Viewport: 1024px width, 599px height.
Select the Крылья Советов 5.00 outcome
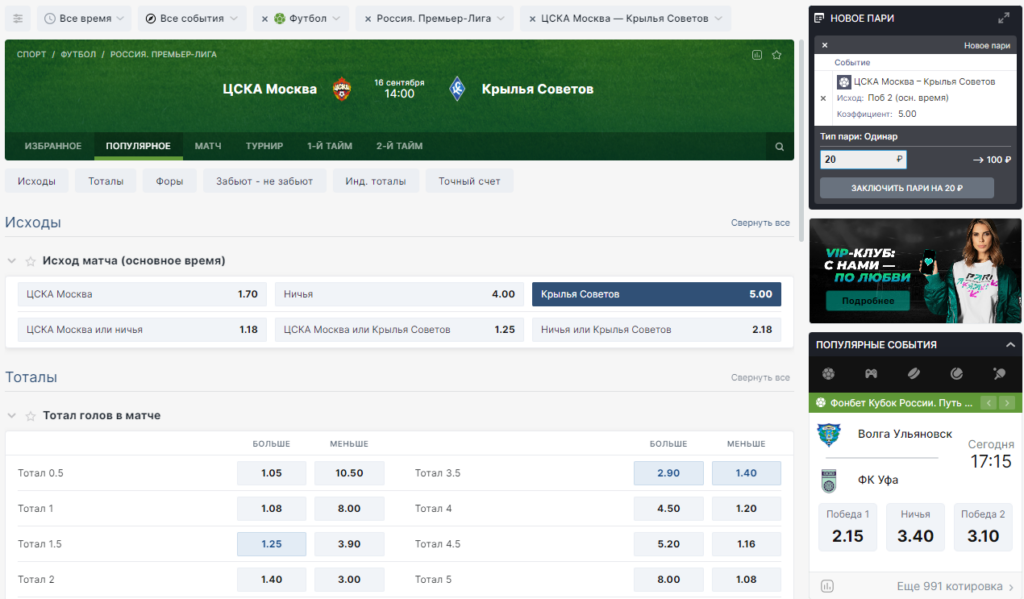coord(656,294)
